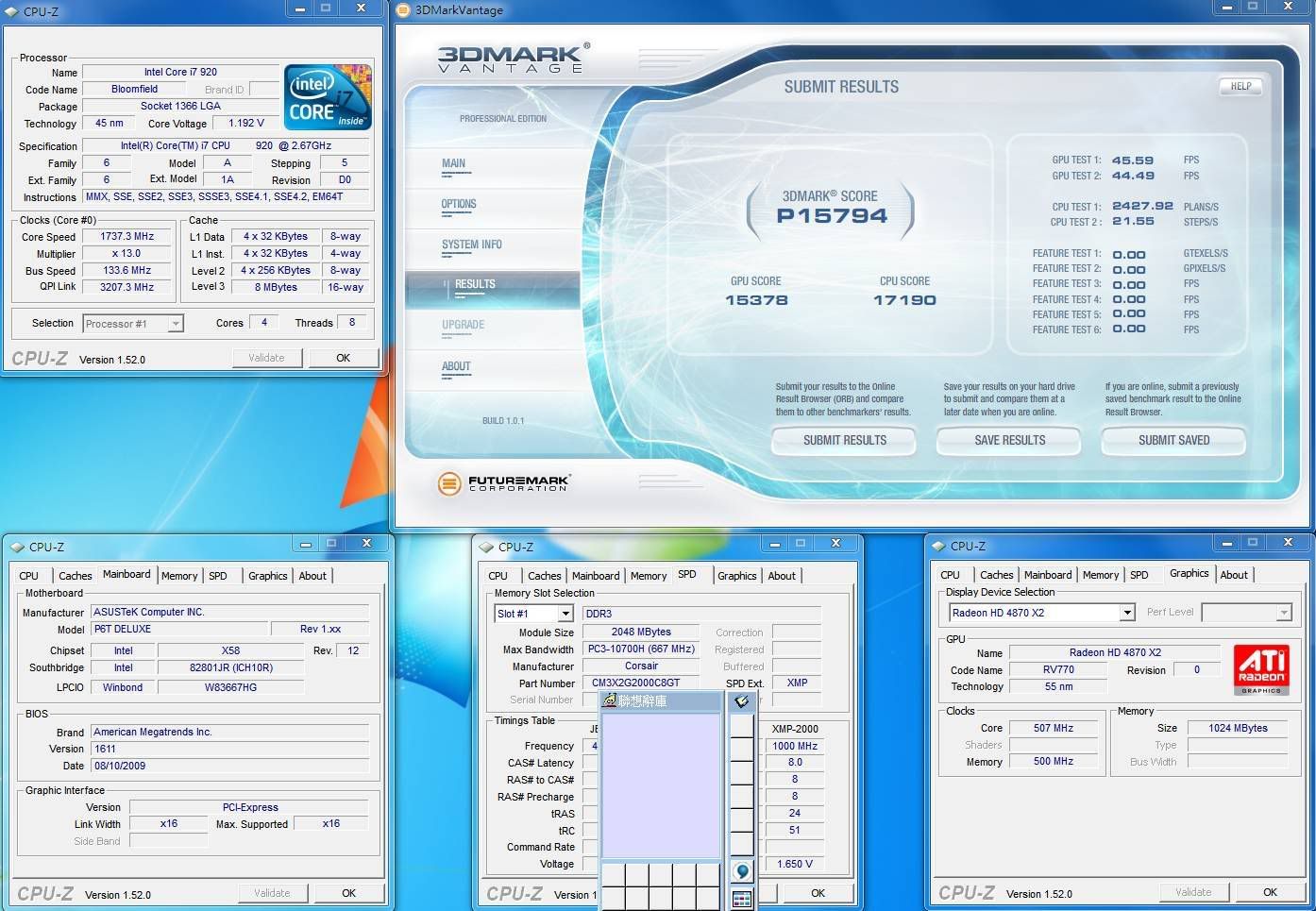Viewport: 1316px width, 911px height.
Task: Click the HELP button in 3DMark
Action: [1240, 86]
